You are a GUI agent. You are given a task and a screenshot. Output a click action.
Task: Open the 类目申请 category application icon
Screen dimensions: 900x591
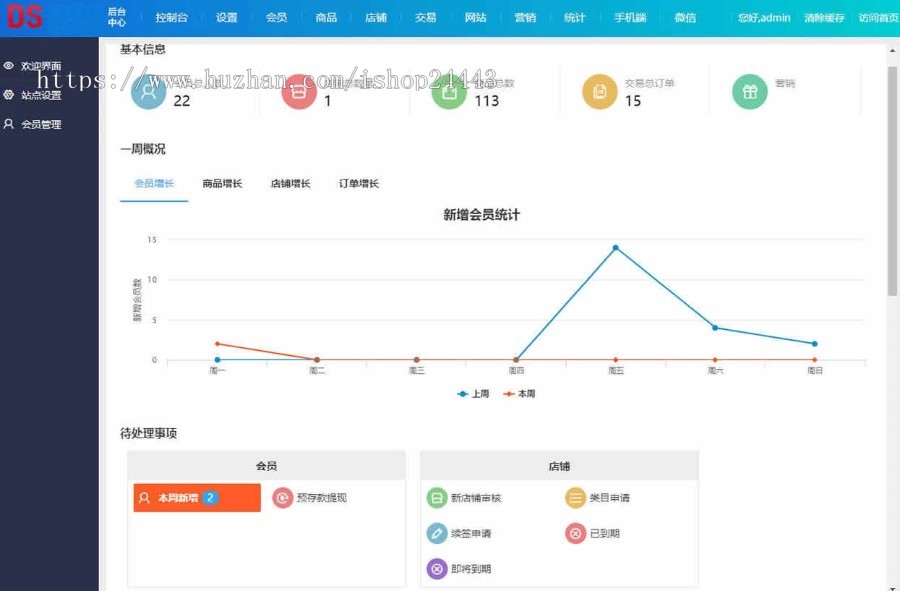[x=575, y=497]
